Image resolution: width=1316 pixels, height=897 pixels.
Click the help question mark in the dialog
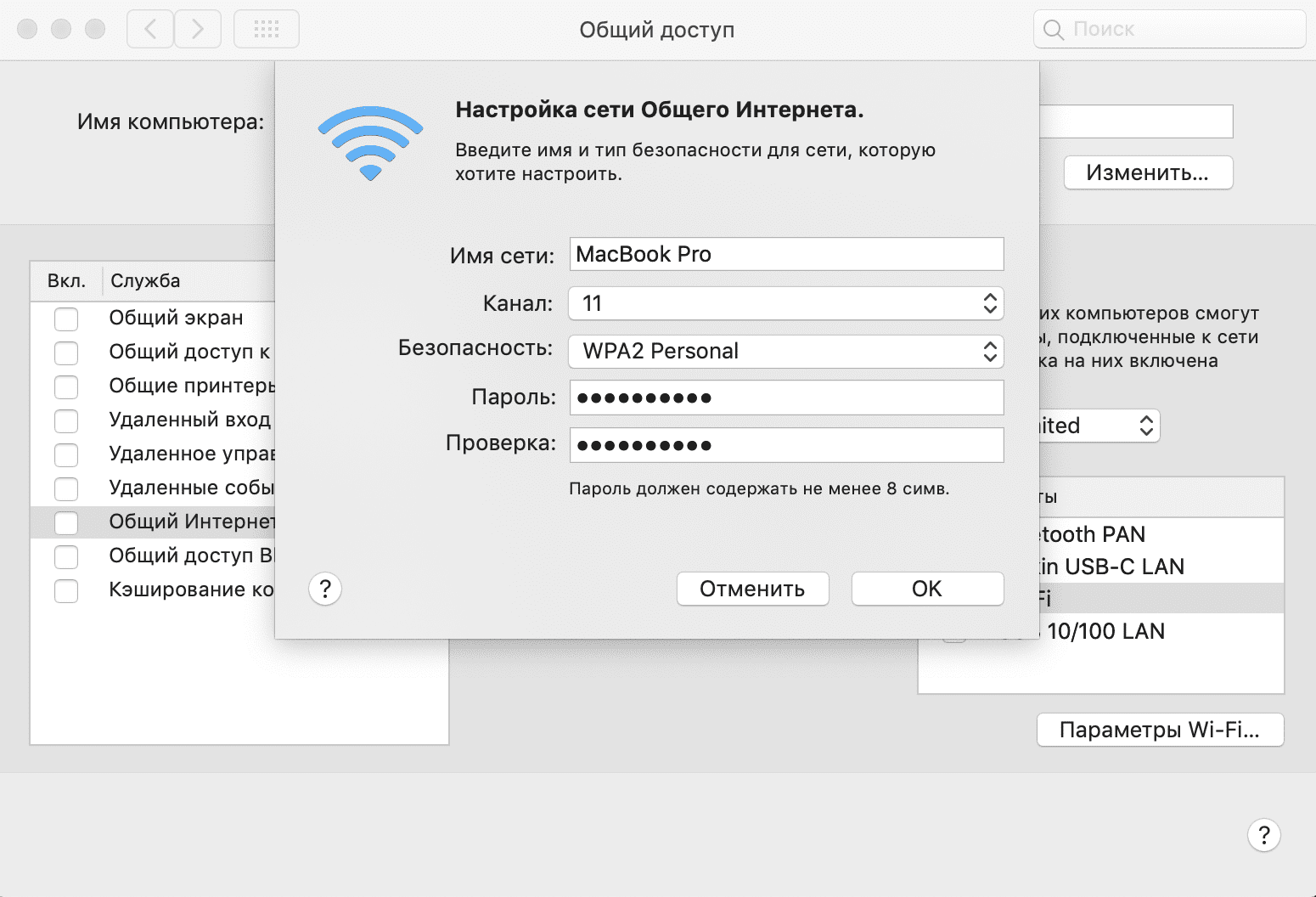325,588
